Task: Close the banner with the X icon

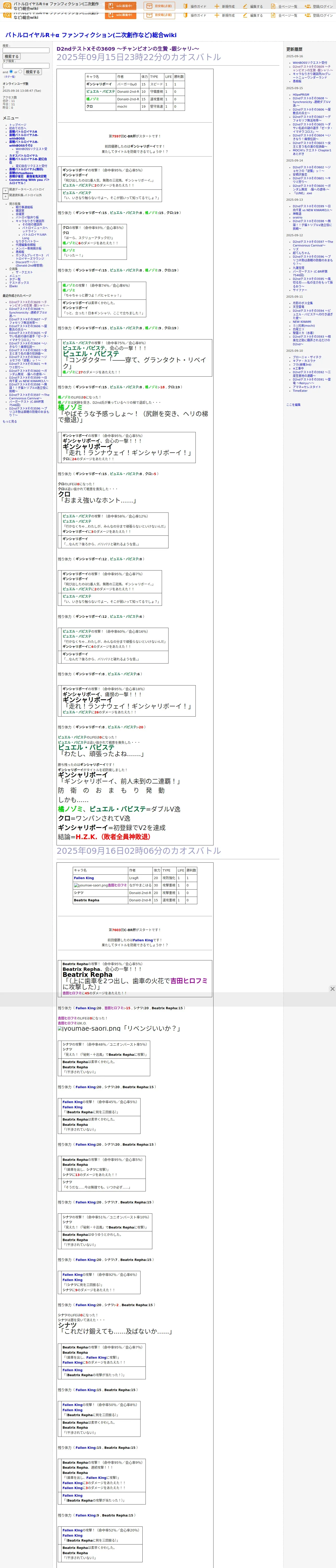Action: [x=332, y=989]
